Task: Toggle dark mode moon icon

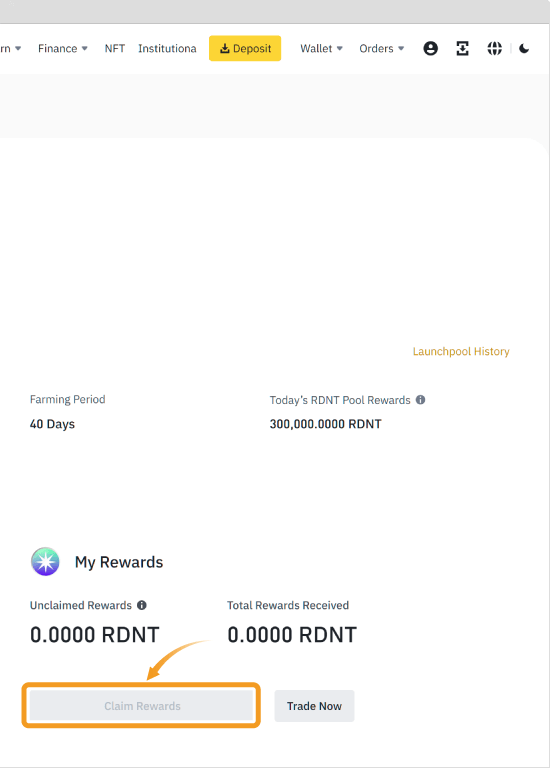Action: coord(524,48)
